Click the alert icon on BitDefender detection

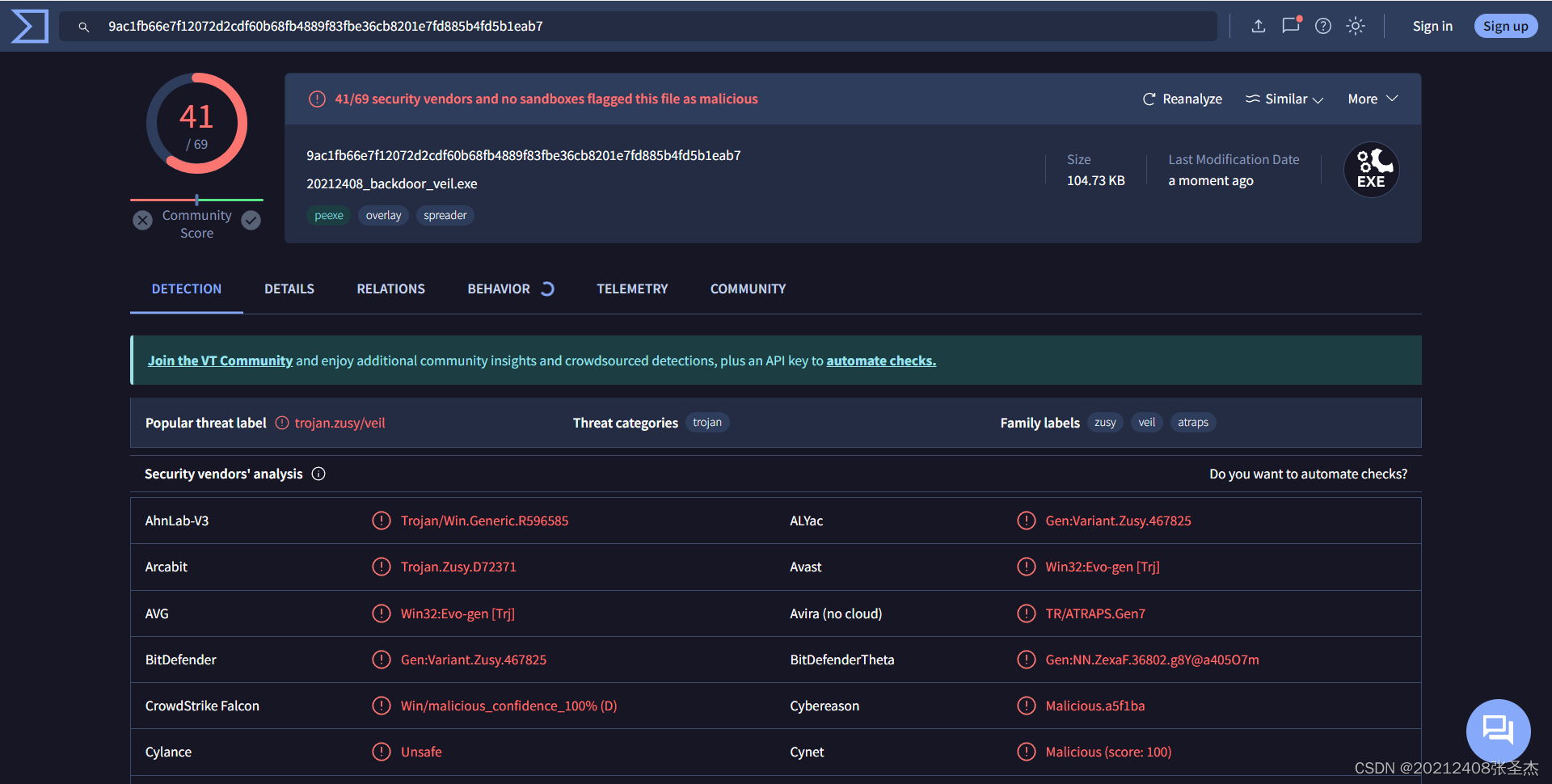click(x=382, y=660)
